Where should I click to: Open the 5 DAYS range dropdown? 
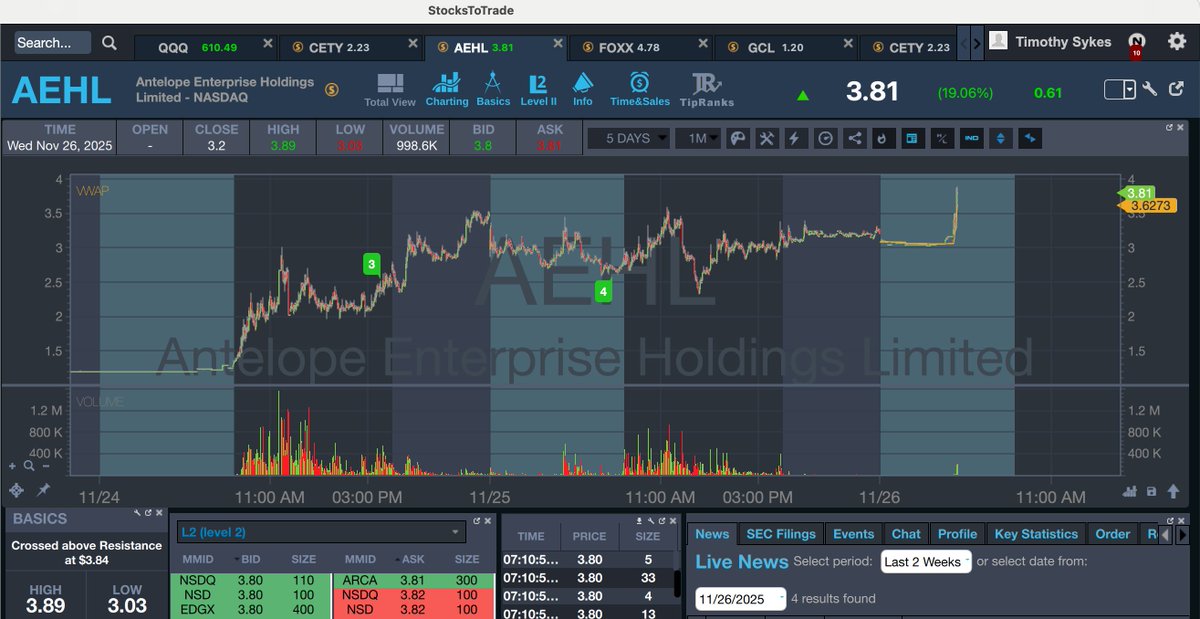[628, 138]
